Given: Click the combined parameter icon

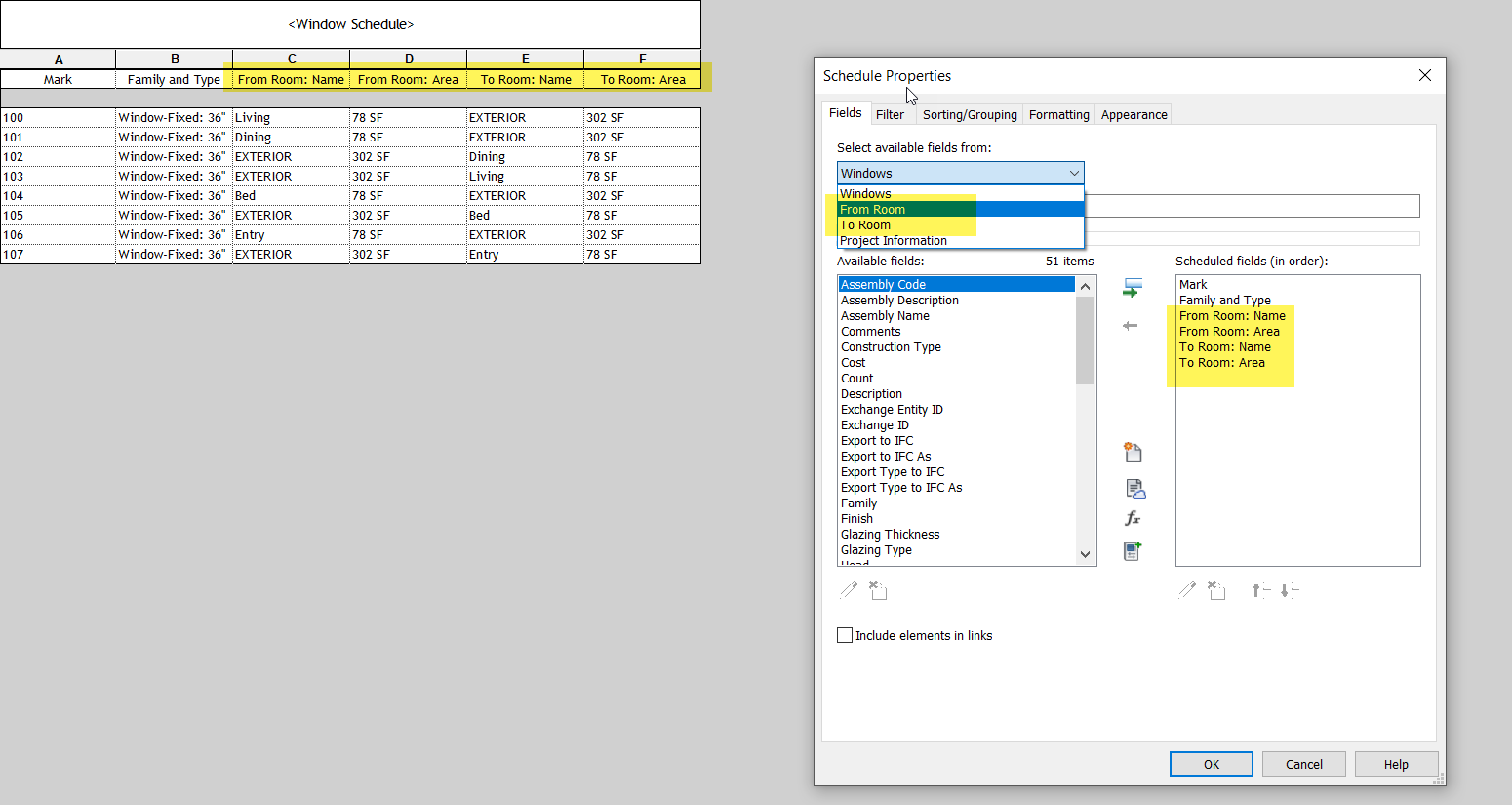Looking at the screenshot, I should click(1133, 550).
